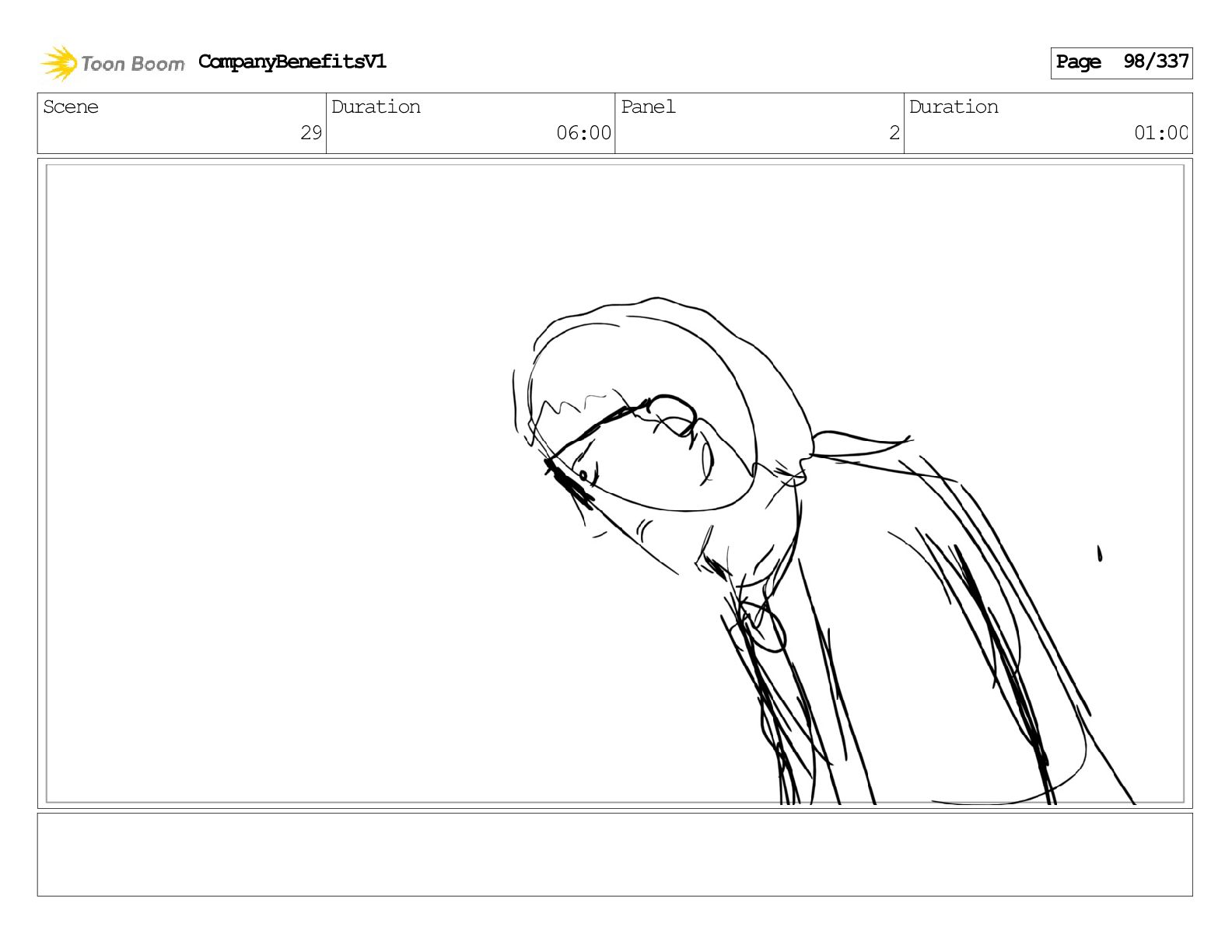Click the Page 98/337 indicator

coord(1121,62)
